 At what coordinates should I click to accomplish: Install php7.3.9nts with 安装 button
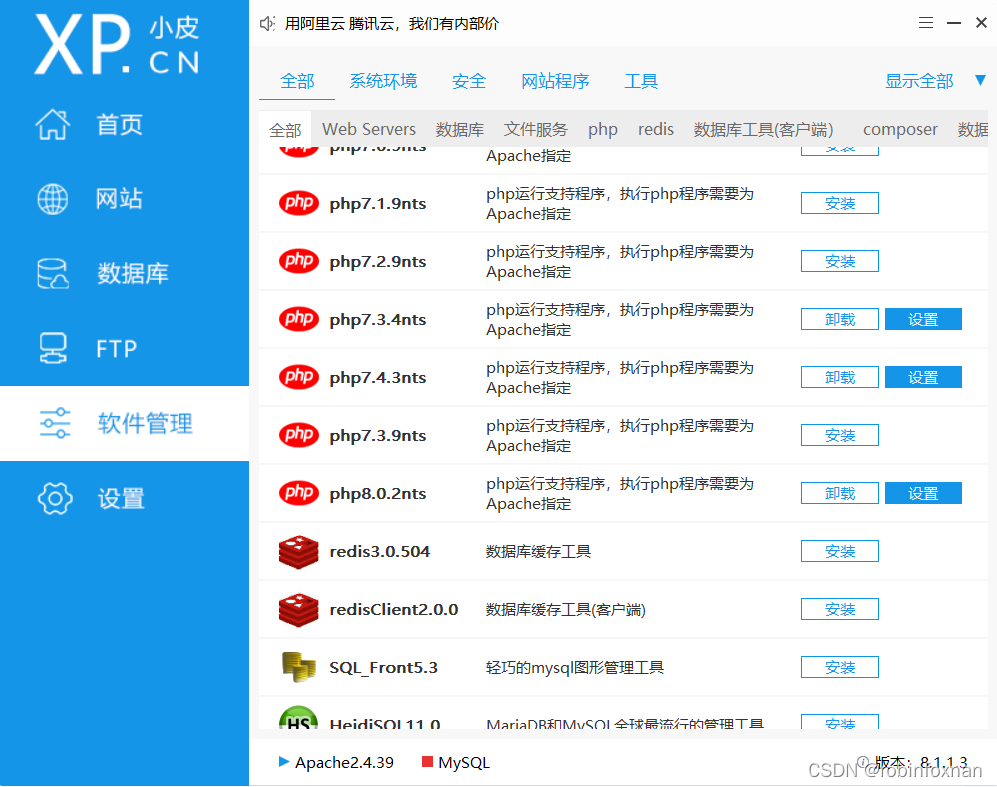coord(839,435)
